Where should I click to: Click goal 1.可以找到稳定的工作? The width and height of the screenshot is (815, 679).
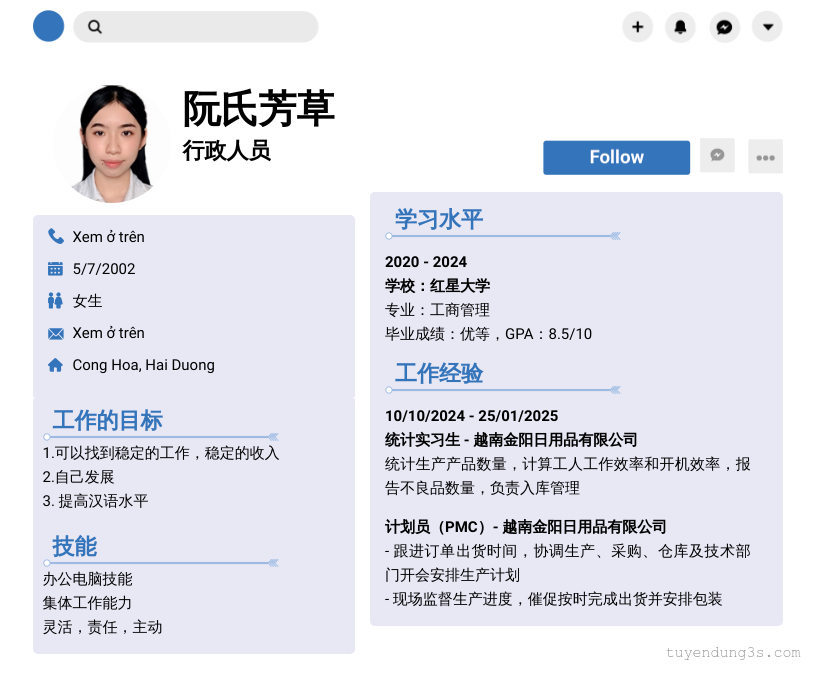161,453
